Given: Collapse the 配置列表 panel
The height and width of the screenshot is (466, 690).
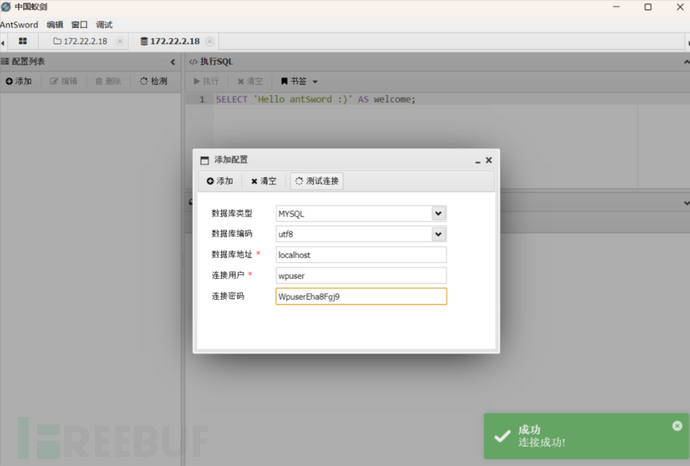Looking at the screenshot, I should 173,62.
